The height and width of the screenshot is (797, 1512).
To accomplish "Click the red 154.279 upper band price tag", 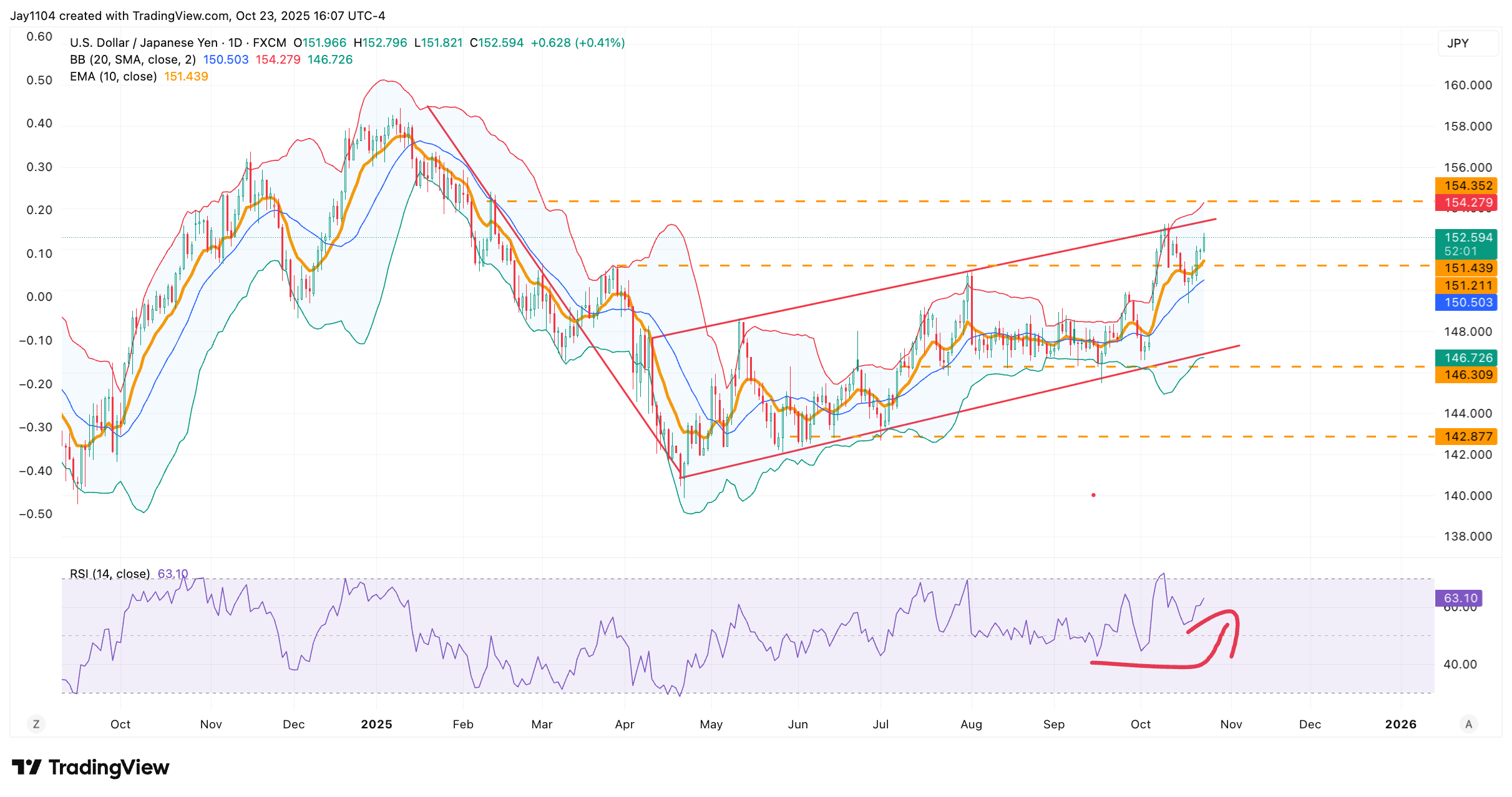I will [x=1466, y=203].
